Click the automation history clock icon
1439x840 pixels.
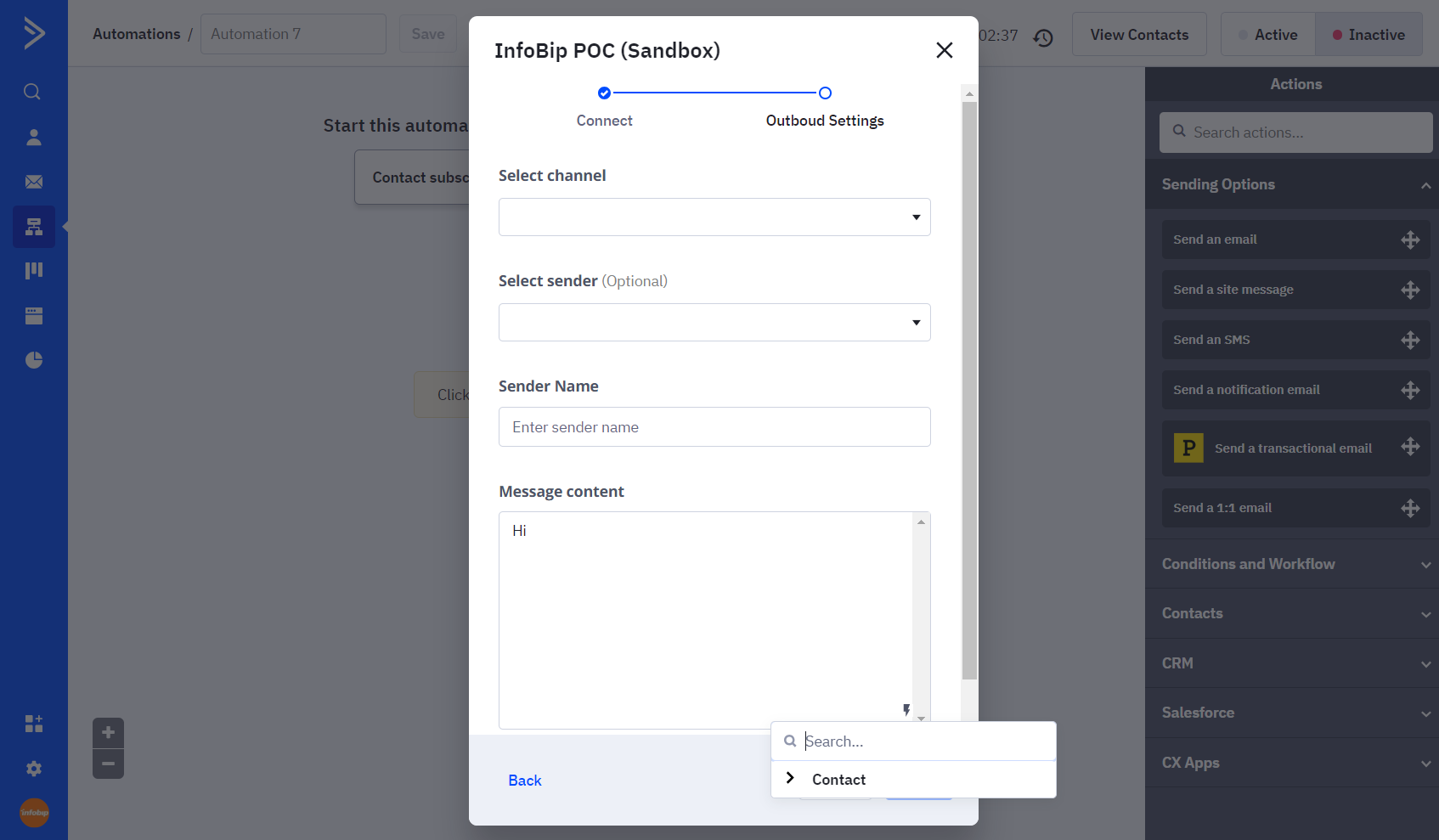click(x=1043, y=37)
